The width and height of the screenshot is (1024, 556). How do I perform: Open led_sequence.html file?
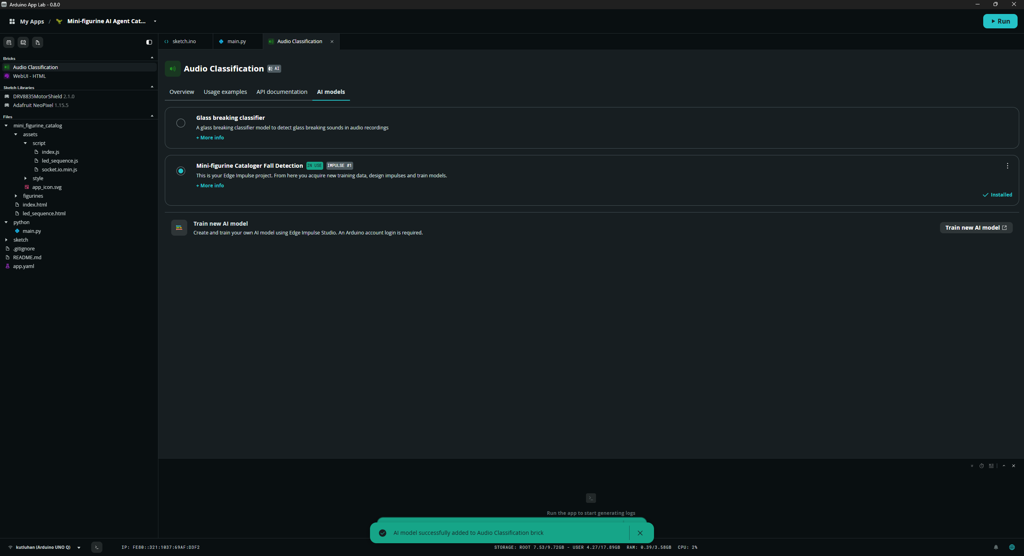pyautogui.click(x=43, y=213)
